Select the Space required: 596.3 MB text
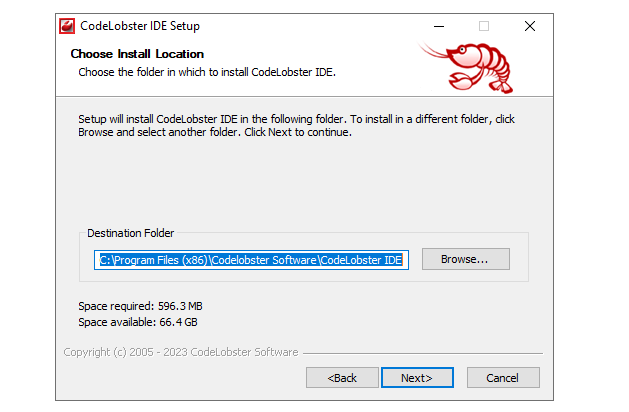 click(140, 306)
